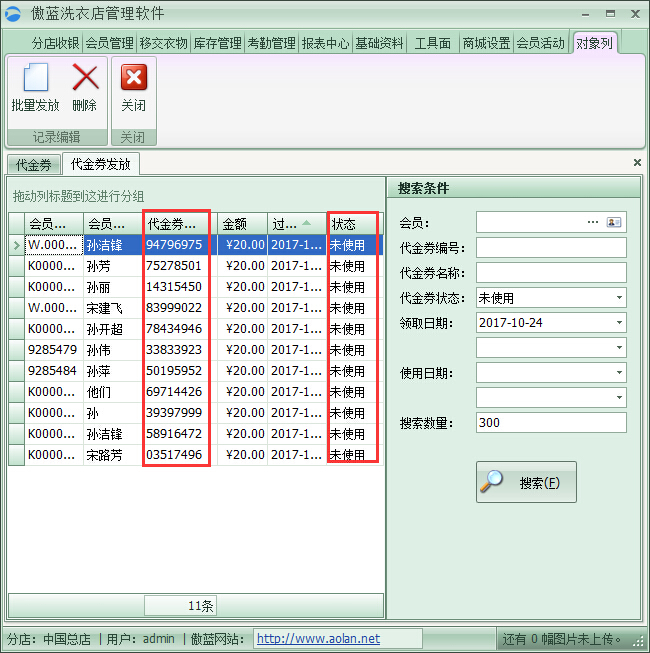The height and width of the screenshot is (653, 650).
Task: Select voucher number 33833923 cell
Action: tap(179, 350)
